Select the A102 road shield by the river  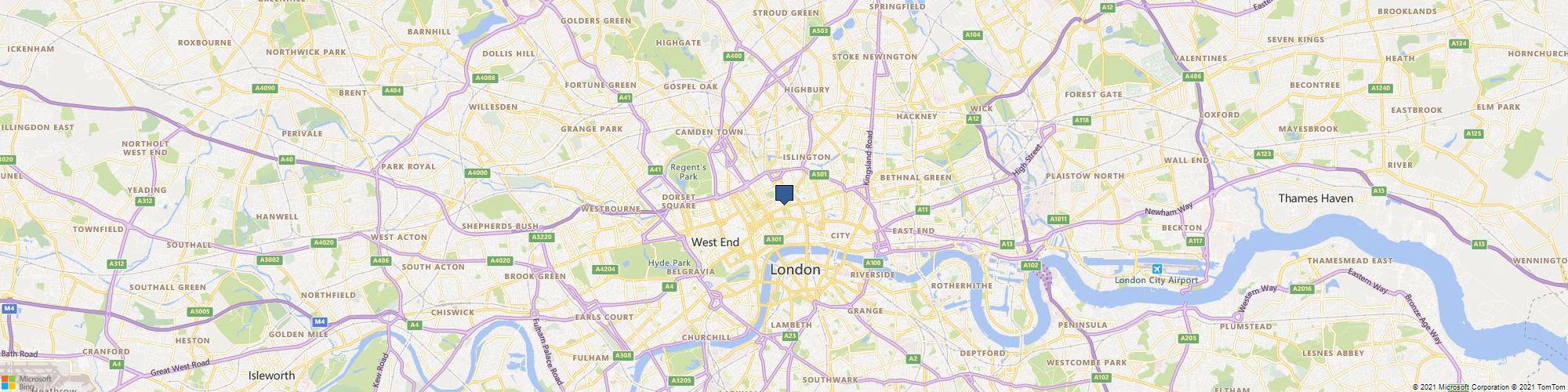(1030, 266)
